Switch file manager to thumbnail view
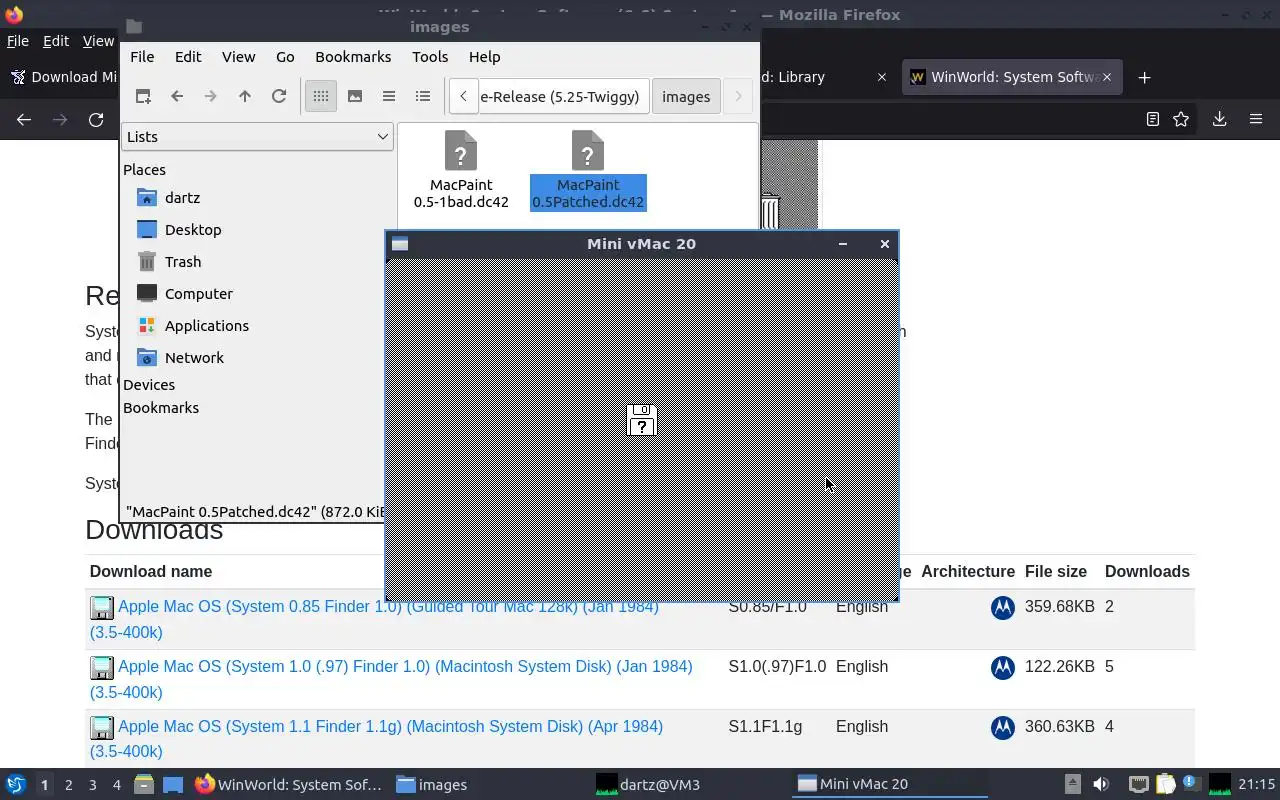This screenshot has width=1280, height=800. pyautogui.click(x=355, y=96)
